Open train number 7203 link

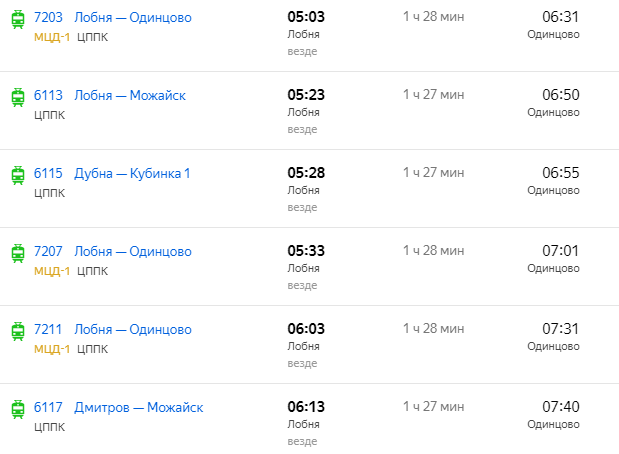48,17
